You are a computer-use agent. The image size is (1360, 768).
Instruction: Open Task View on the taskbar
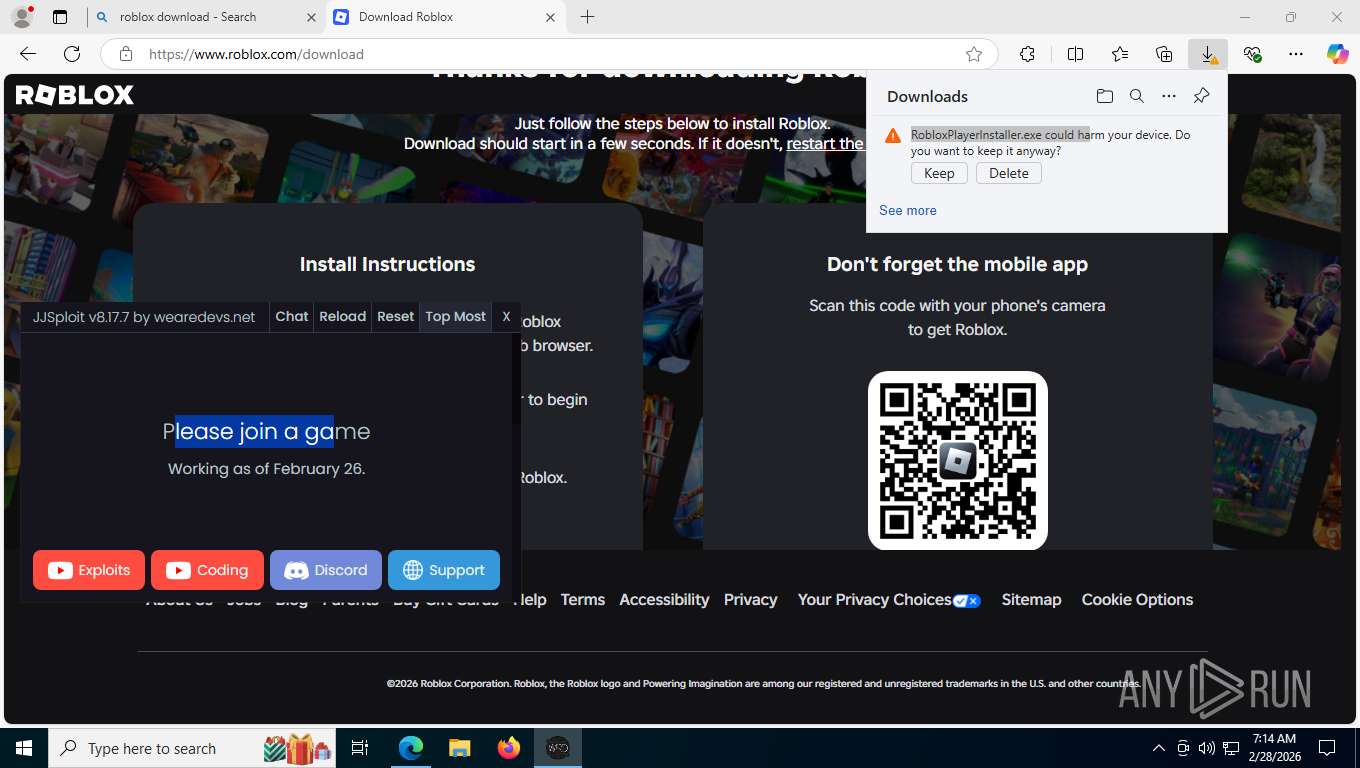(360, 748)
